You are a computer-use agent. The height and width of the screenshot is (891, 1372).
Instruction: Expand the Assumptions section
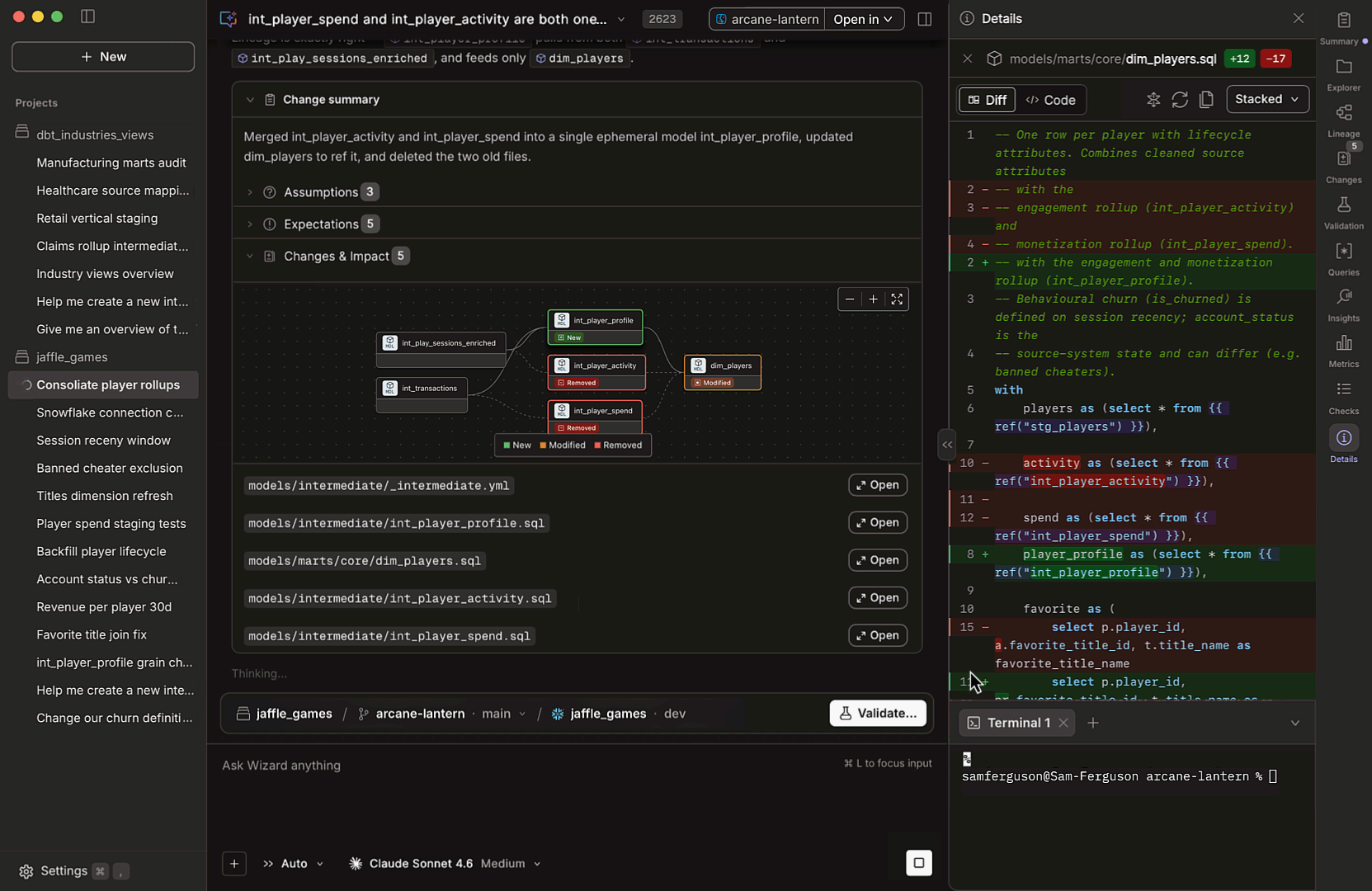point(250,192)
